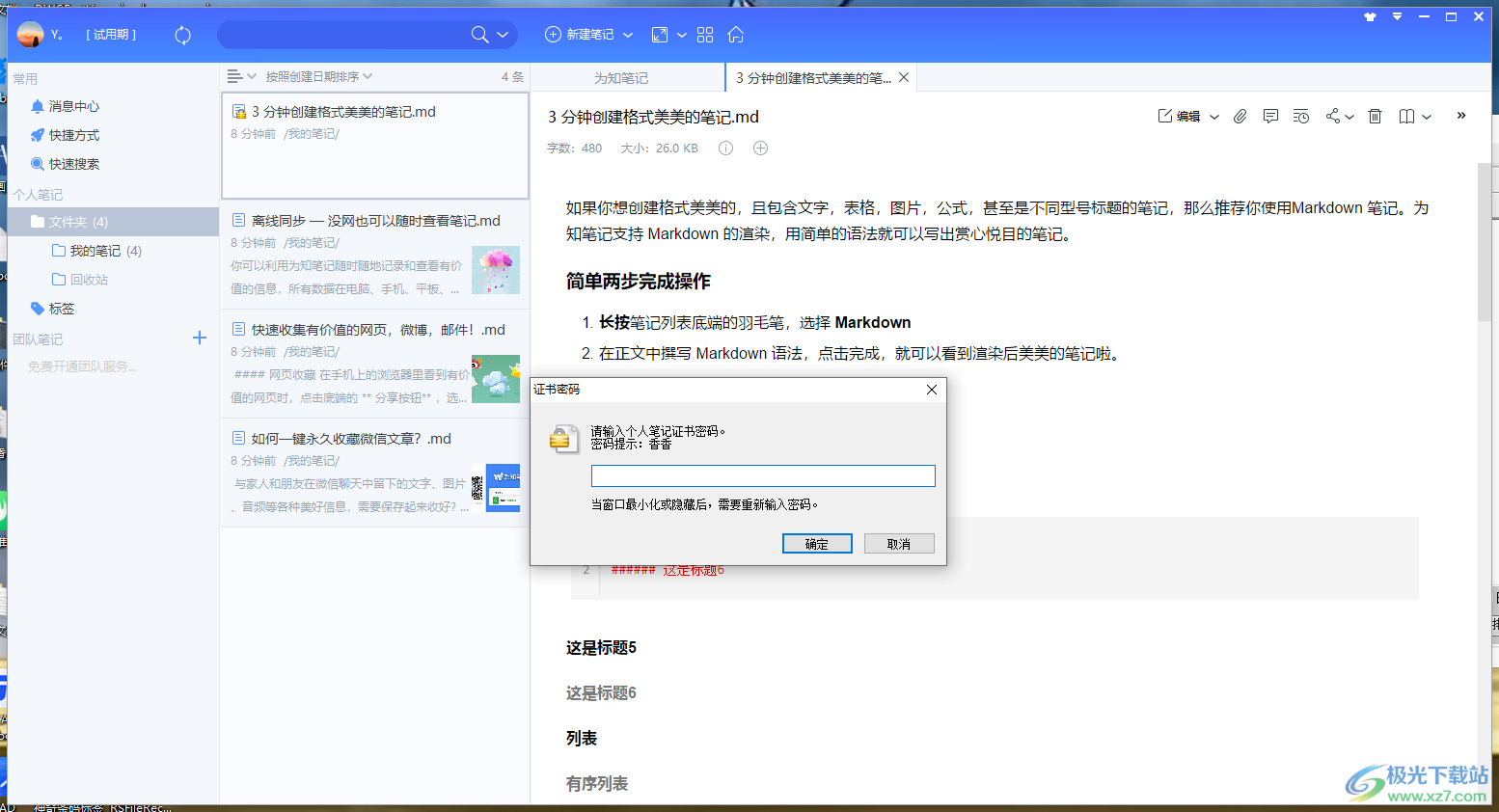This screenshot has height=812, width=1499.
Task: Open the 按照创建日期排序 dropdown
Action: coord(318,76)
